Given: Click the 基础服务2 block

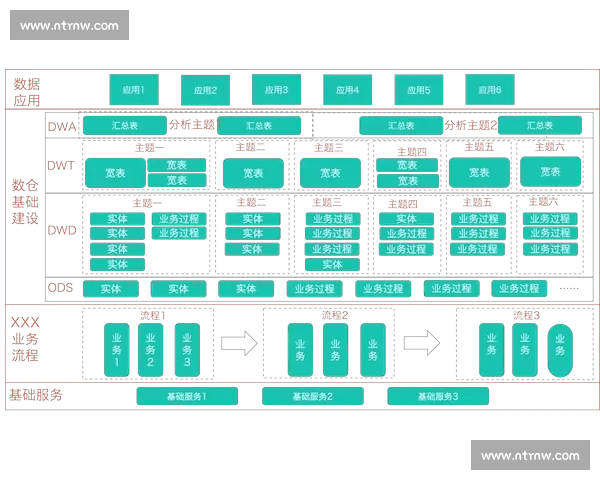Looking at the screenshot, I should (313, 396).
